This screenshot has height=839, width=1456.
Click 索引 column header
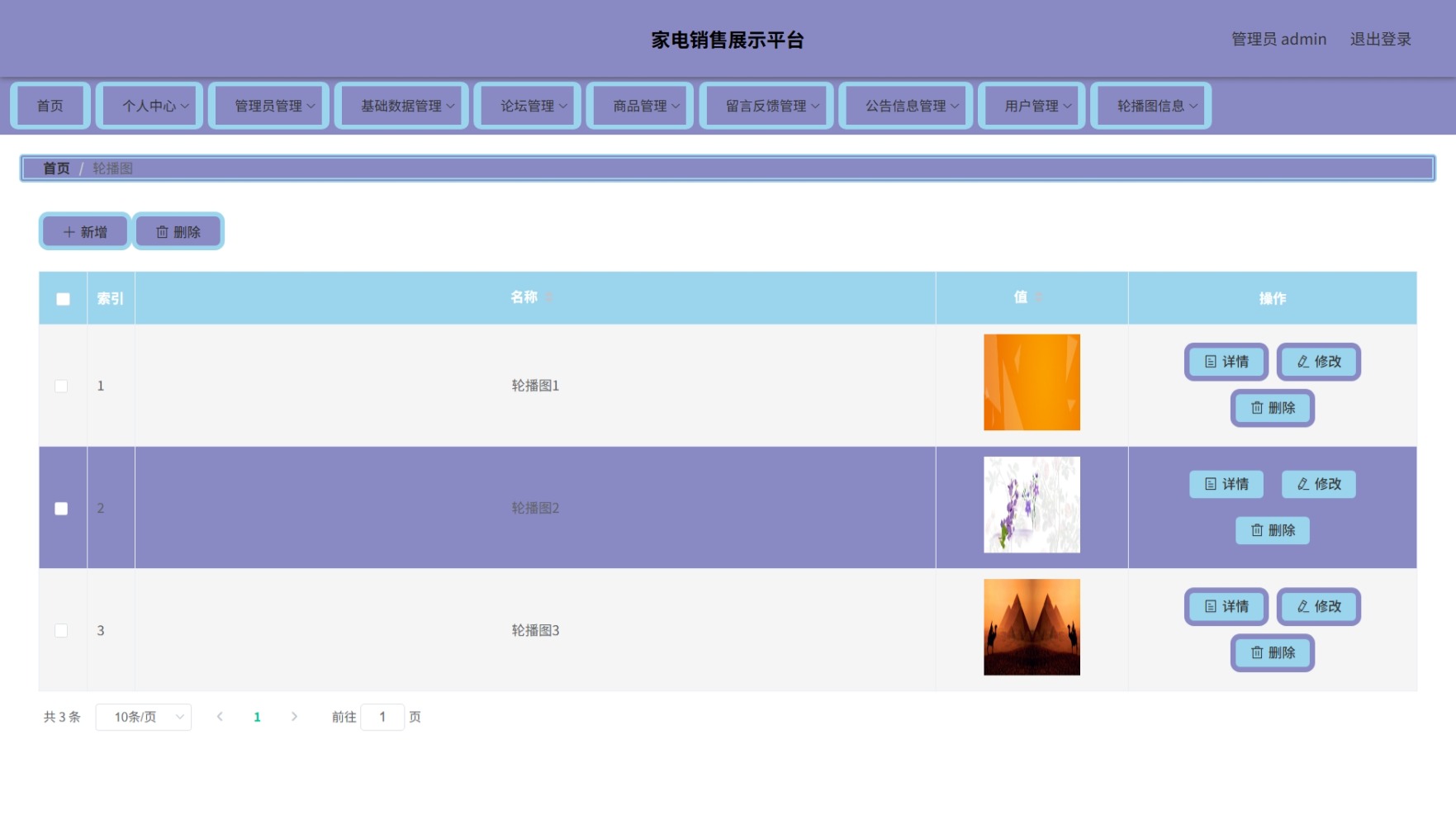[x=111, y=298]
